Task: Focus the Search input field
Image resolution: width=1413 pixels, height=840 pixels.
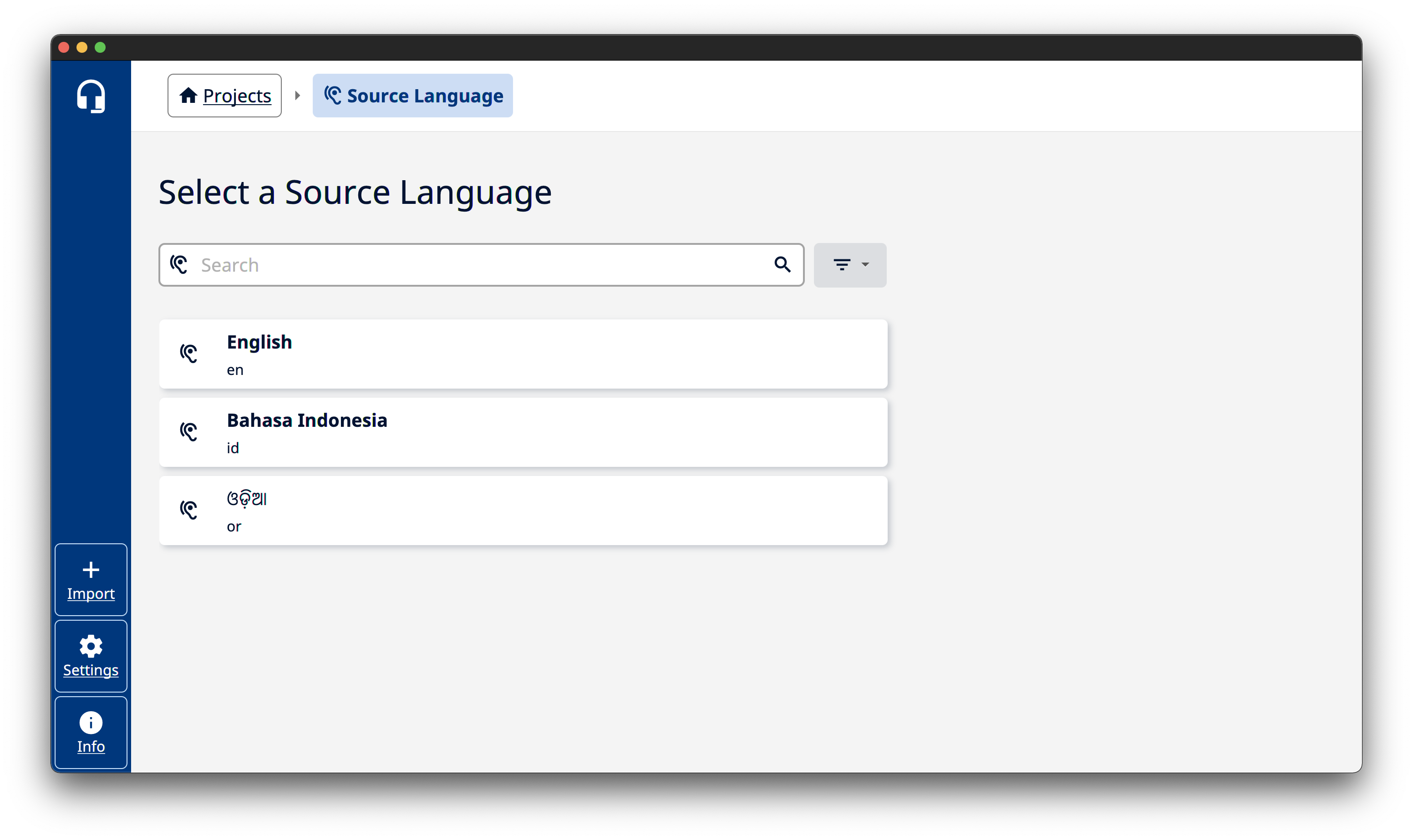Action: (x=481, y=265)
